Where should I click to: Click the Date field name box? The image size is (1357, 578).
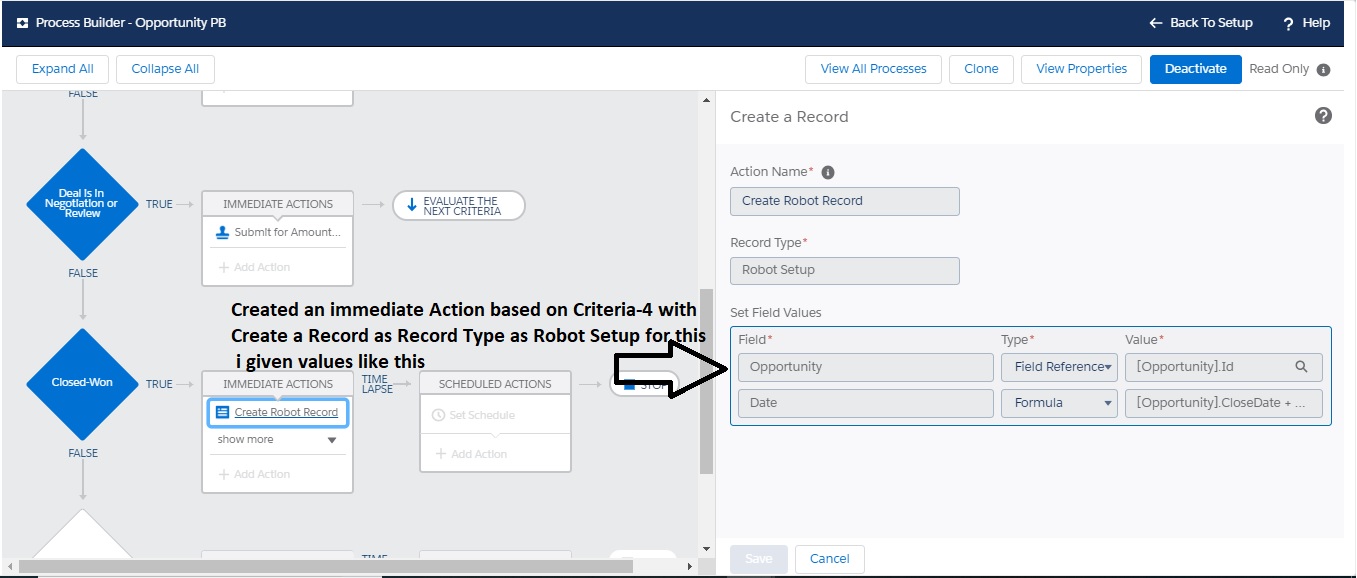click(x=866, y=403)
